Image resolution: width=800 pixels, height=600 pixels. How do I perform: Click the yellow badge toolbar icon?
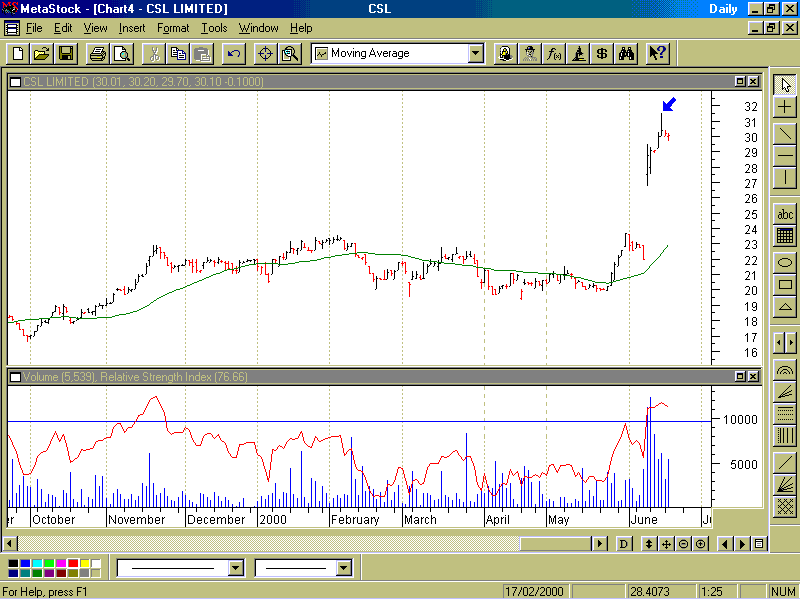[506, 54]
